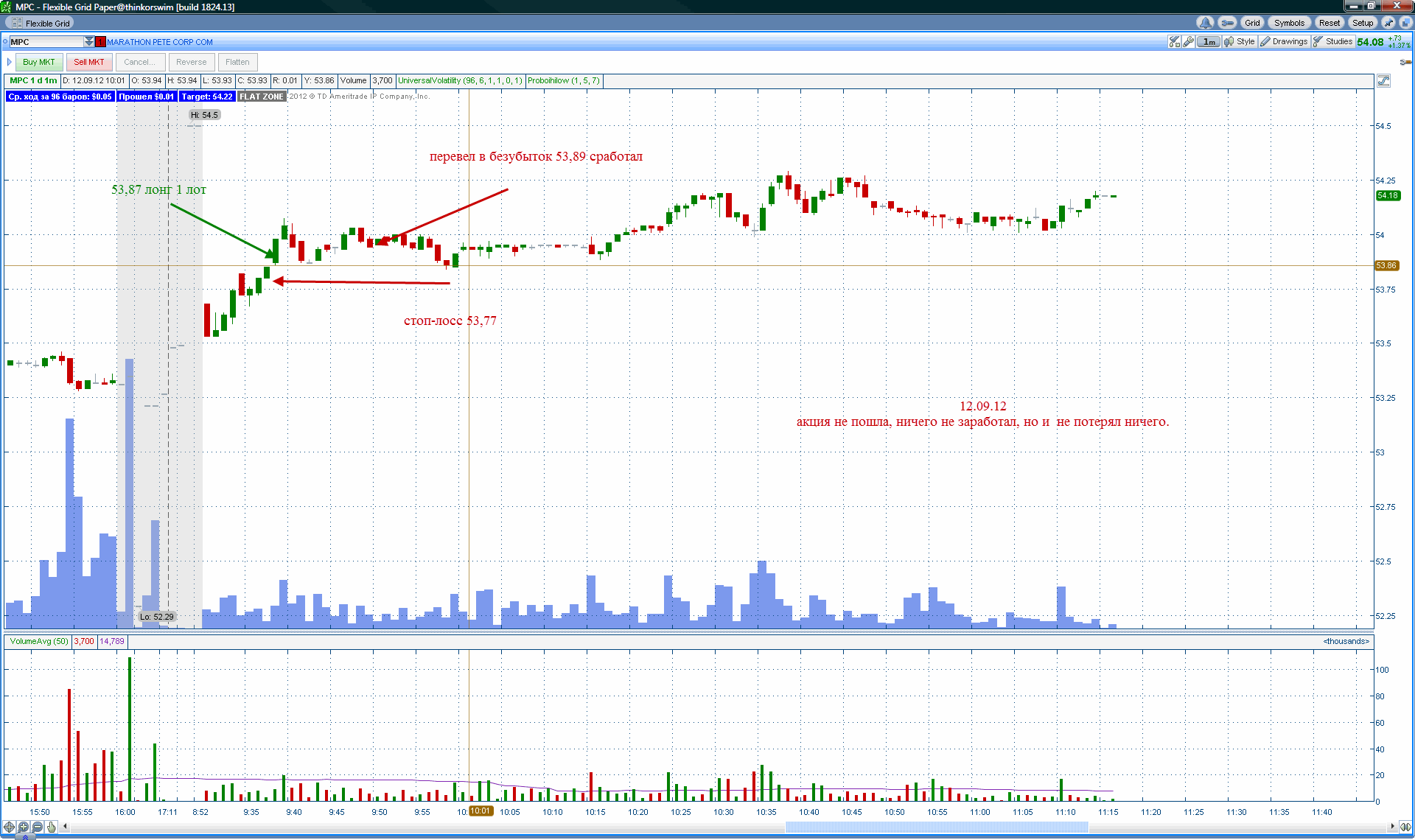This screenshot has height=840, width=1415.
Task: Click the Cancel... button
Action: coord(140,62)
